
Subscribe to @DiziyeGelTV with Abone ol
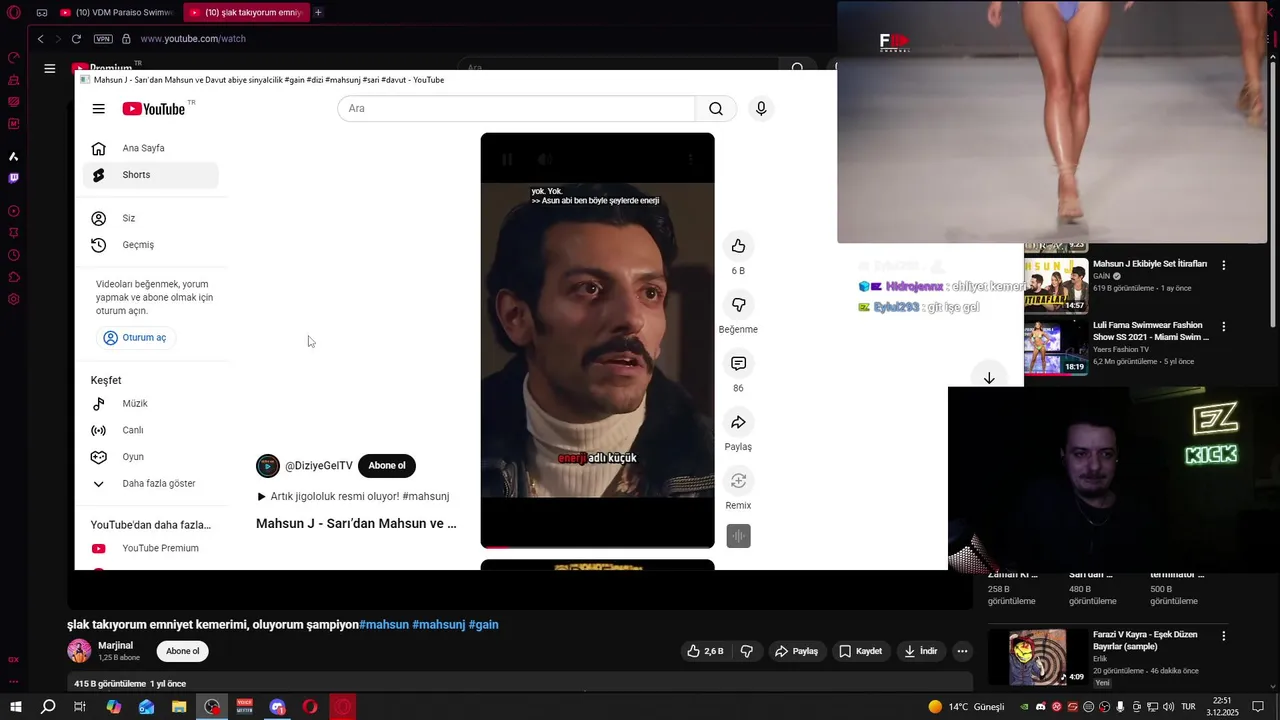click(387, 466)
